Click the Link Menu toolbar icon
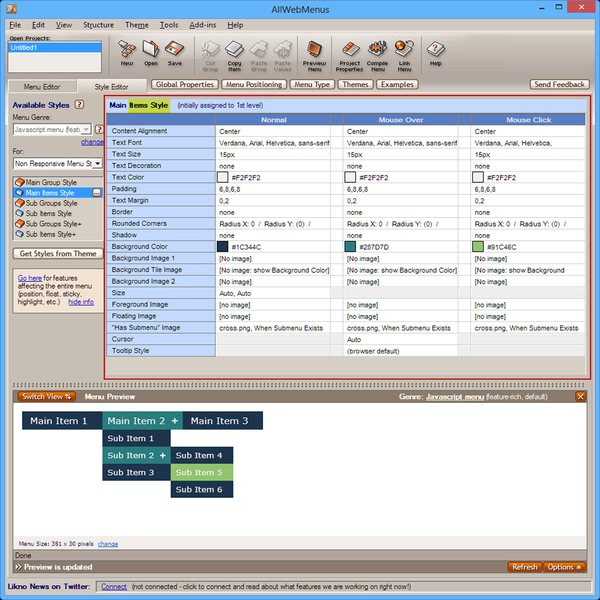 (x=404, y=56)
